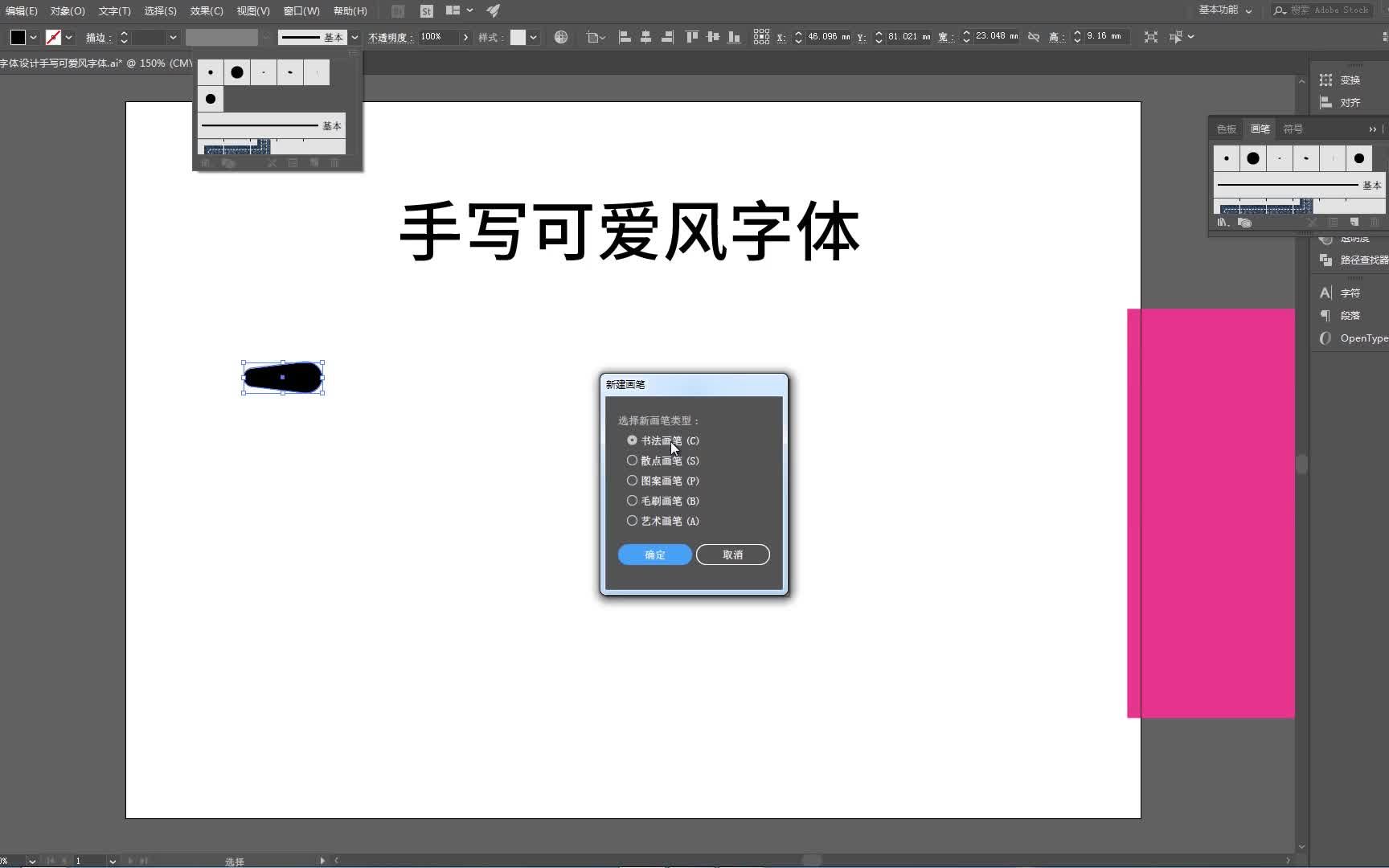1389x868 pixels.
Task: Select Scatter Brush (散点画笔) radio option
Action: point(663,461)
